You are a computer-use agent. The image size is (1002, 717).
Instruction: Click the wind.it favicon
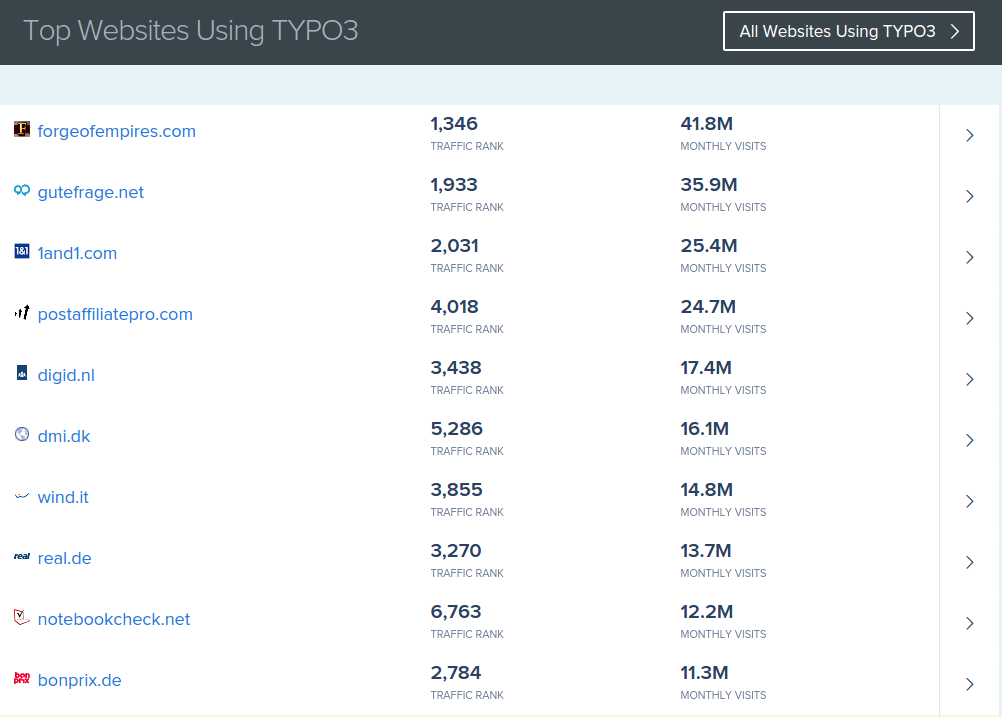coord(22,495)
